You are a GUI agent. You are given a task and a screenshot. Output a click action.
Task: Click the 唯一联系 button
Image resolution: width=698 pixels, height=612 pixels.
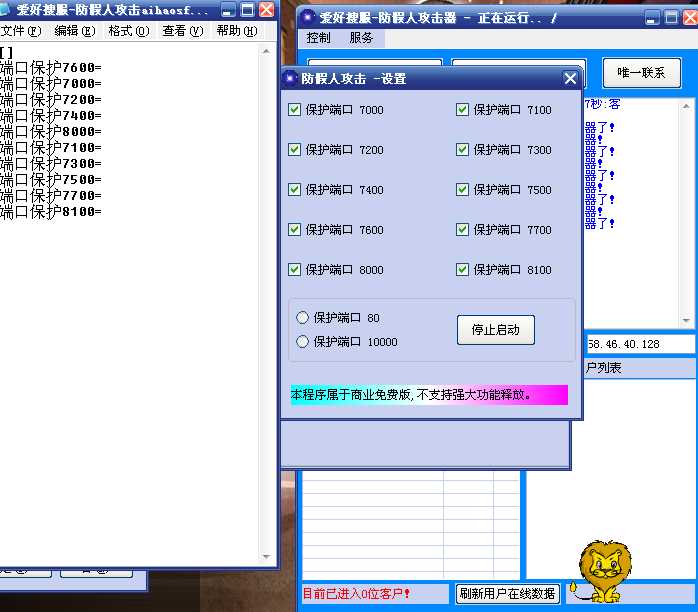tap(641, 73)
